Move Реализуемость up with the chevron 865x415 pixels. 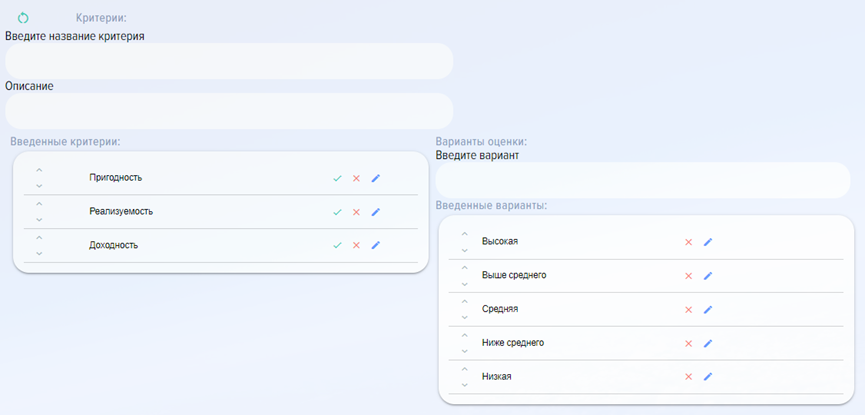[39, 204]
